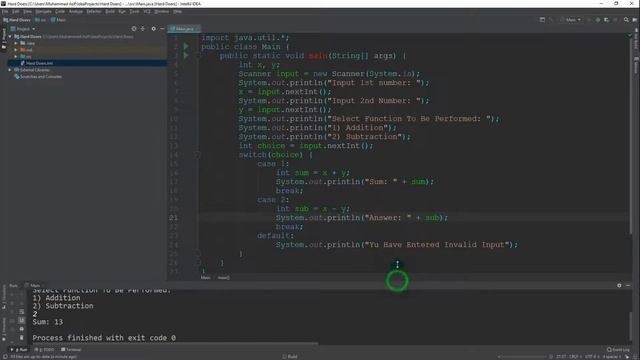The image size is (640, 360).
Task: Open Project panel gear settings
Action: (153, 29)
